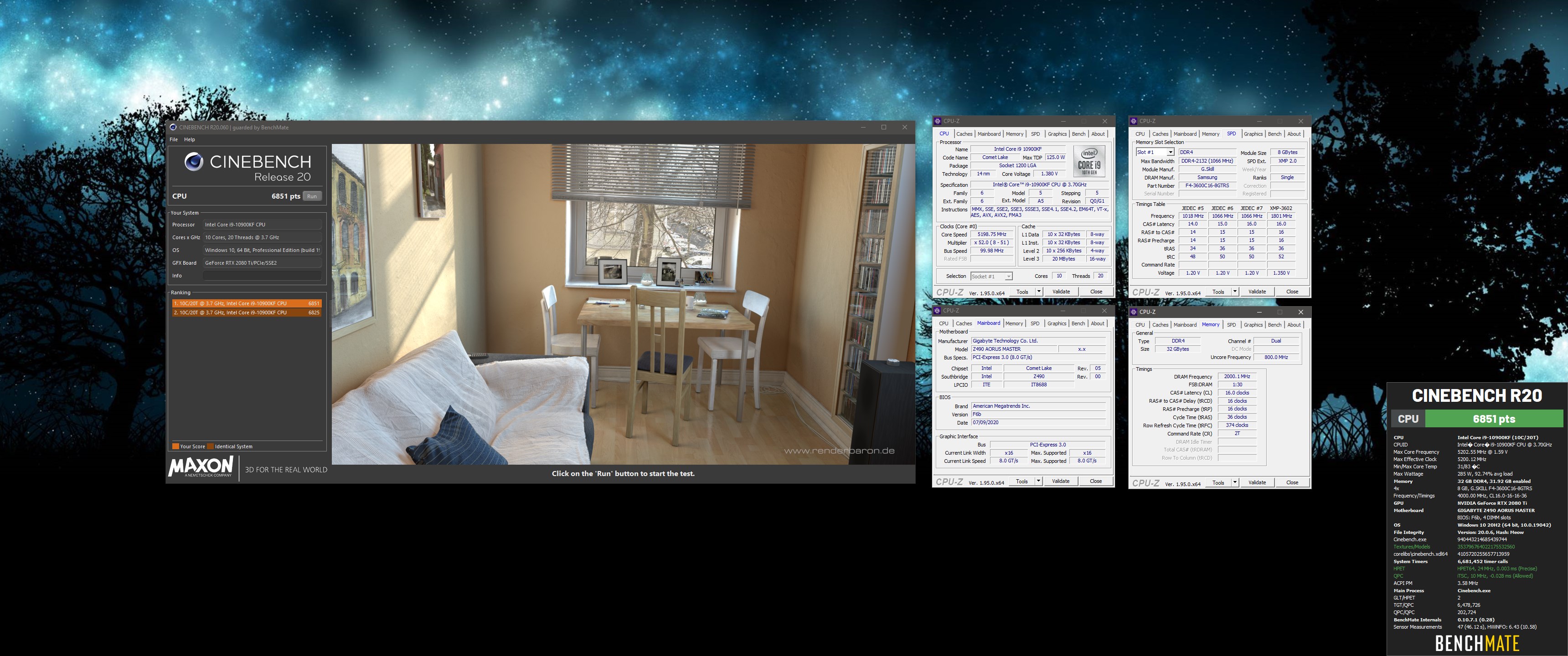This screenshot has width=1568, height=656.
Task: Expand Tools arrow in SPD-tab CPU-Z window
Action: coord(1234,292)
